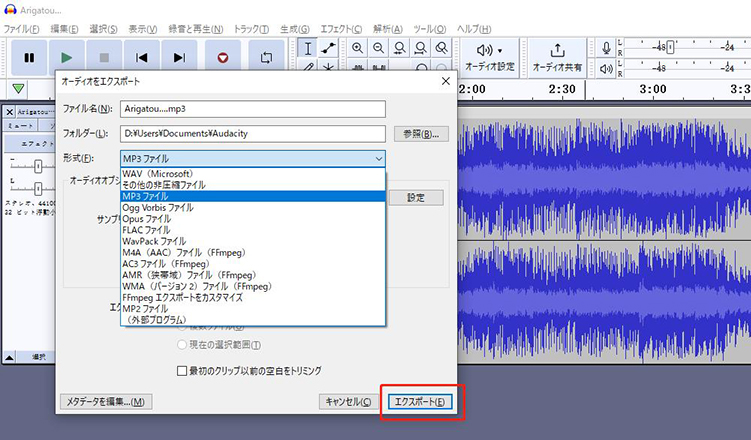The width and height of the screenshot is (751, 440).
Task: Close the Arigatou track with X
Action: 9,112
